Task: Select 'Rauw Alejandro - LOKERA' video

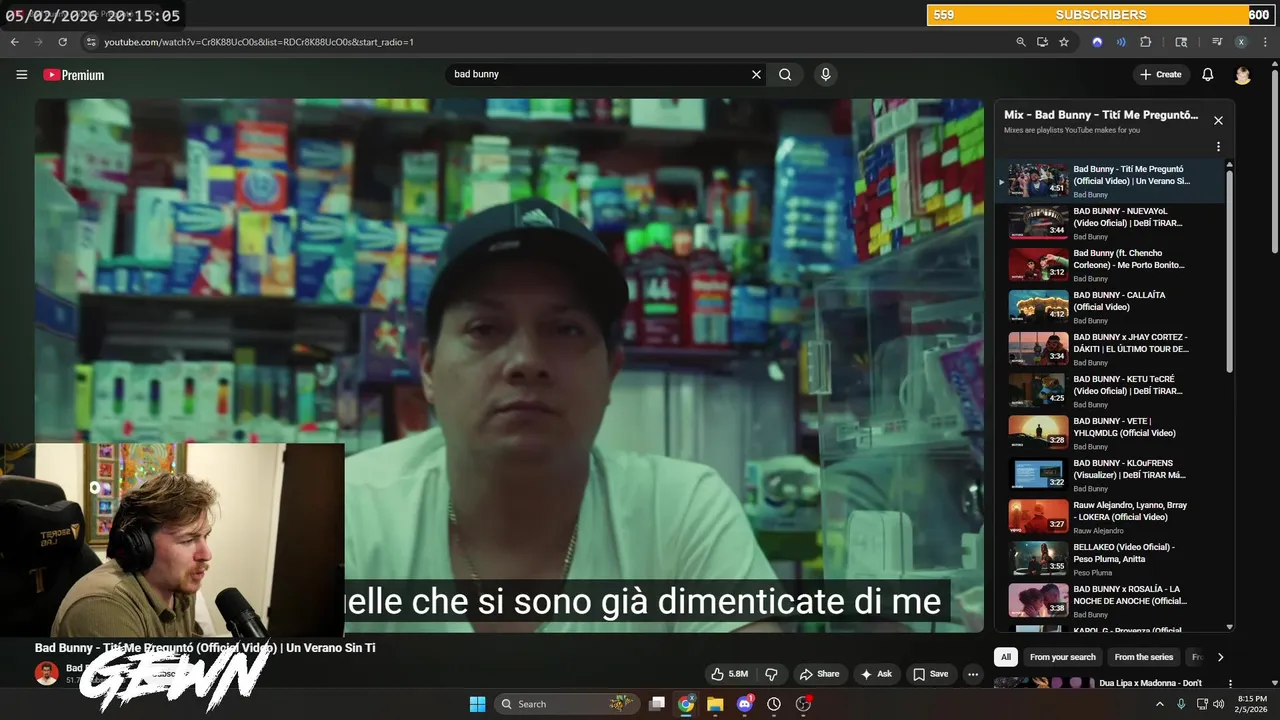Action: point(1109,517)
